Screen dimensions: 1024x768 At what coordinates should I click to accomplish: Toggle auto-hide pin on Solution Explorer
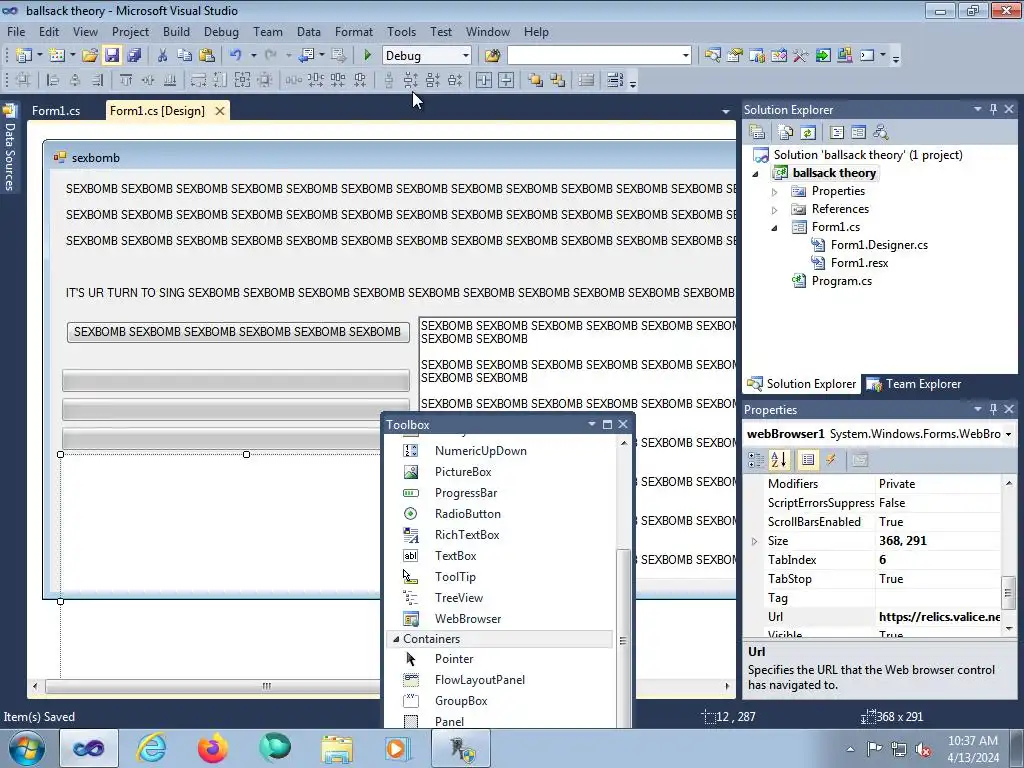point(993,110)
